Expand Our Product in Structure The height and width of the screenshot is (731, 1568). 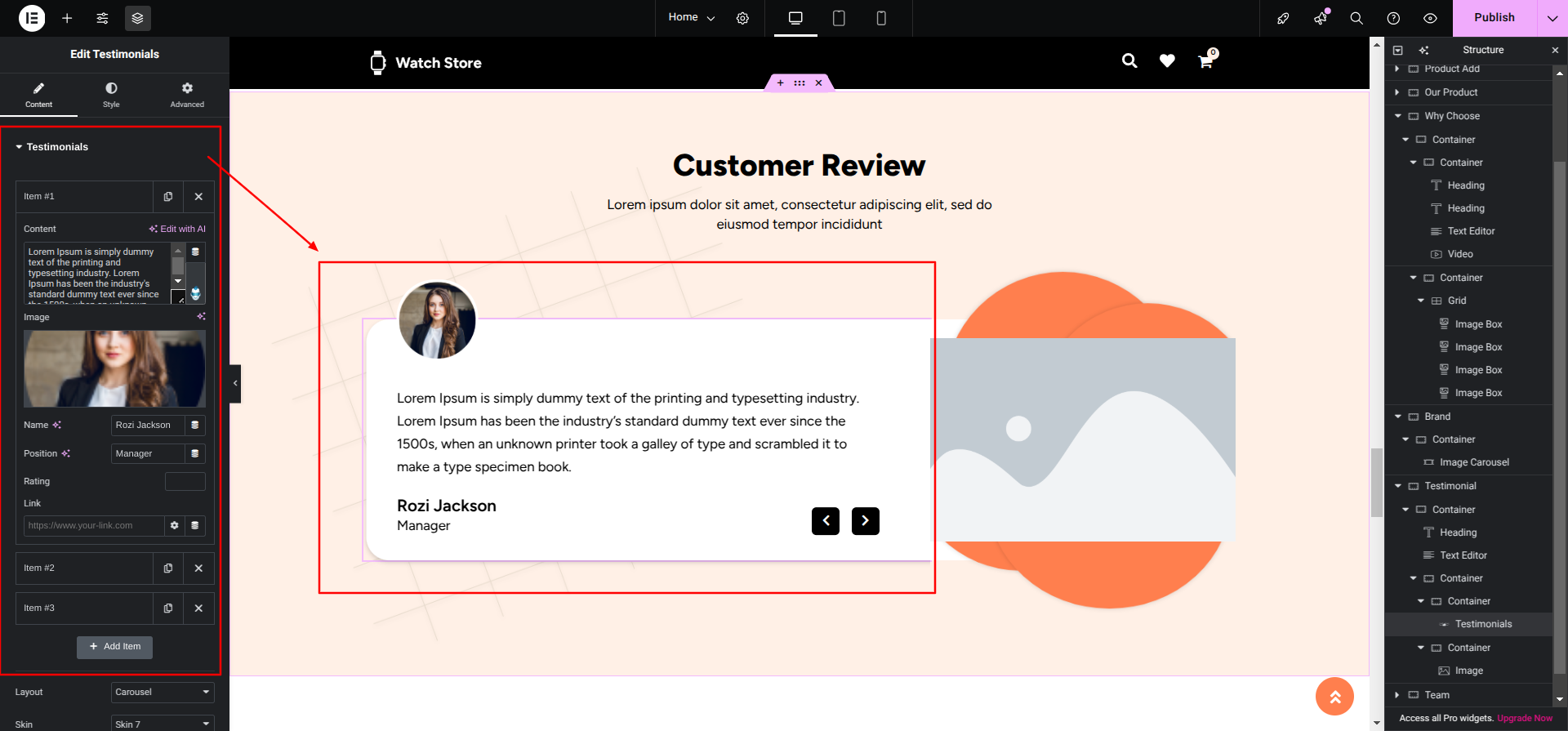(1398, 92)
